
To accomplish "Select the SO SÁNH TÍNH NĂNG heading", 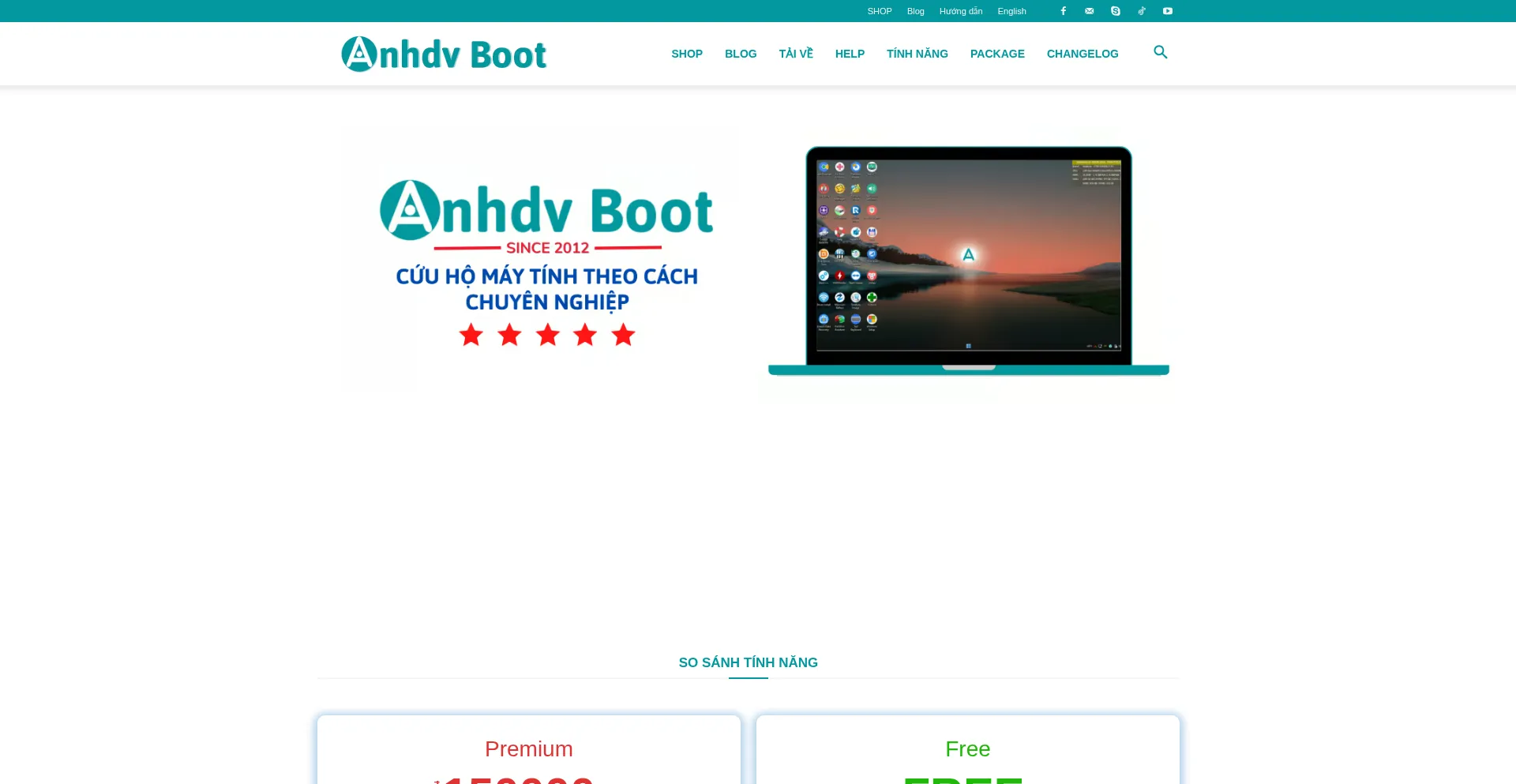I will [749, 662].
